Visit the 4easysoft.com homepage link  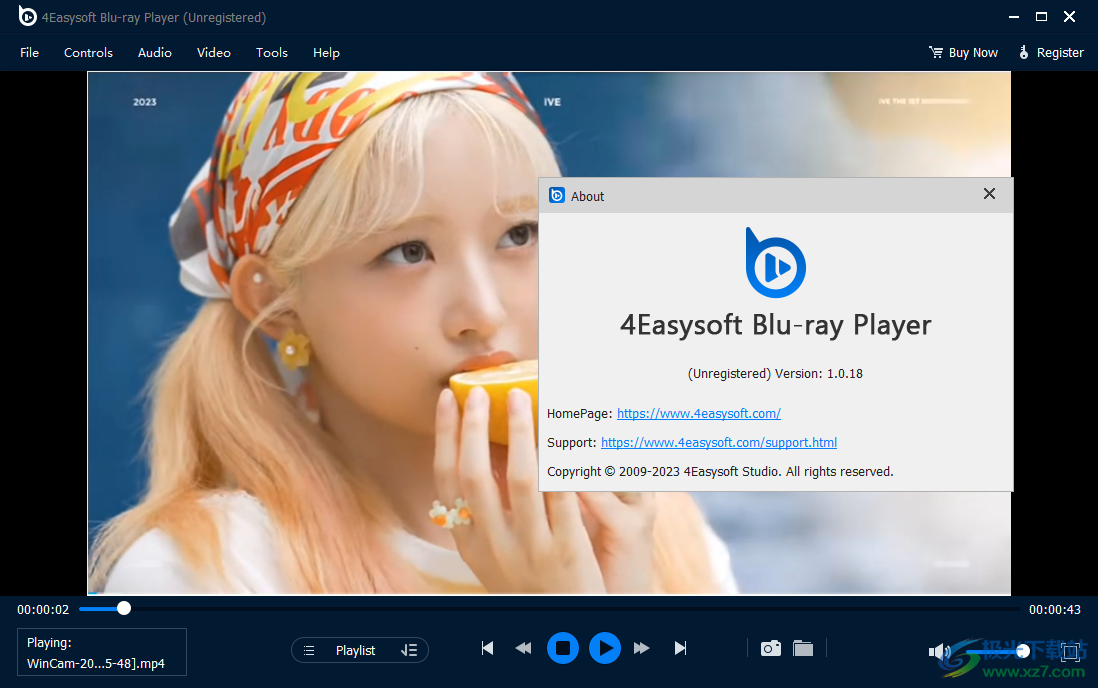tap(698, 413)
